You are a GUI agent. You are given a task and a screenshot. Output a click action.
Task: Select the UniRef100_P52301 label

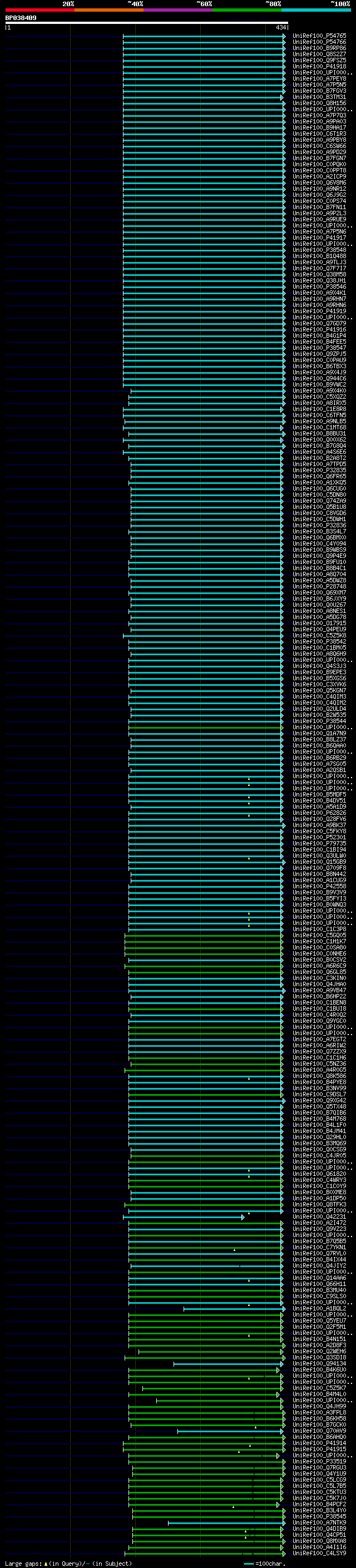[x=319, y=838]
